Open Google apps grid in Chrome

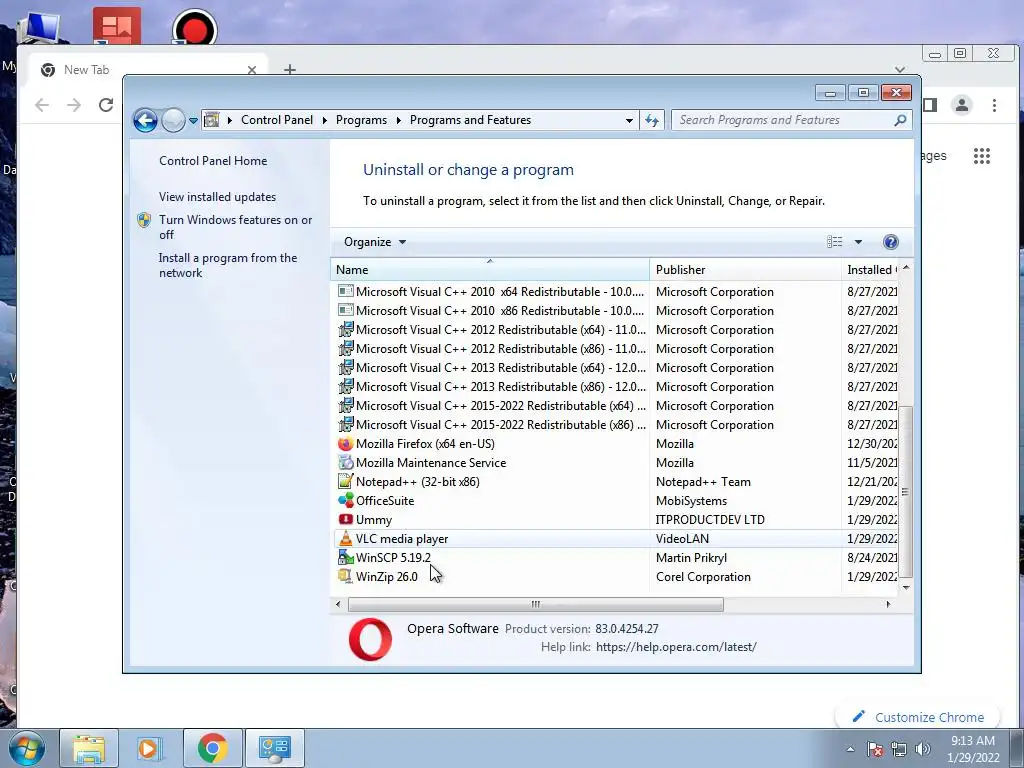click(x=982, y=155)
